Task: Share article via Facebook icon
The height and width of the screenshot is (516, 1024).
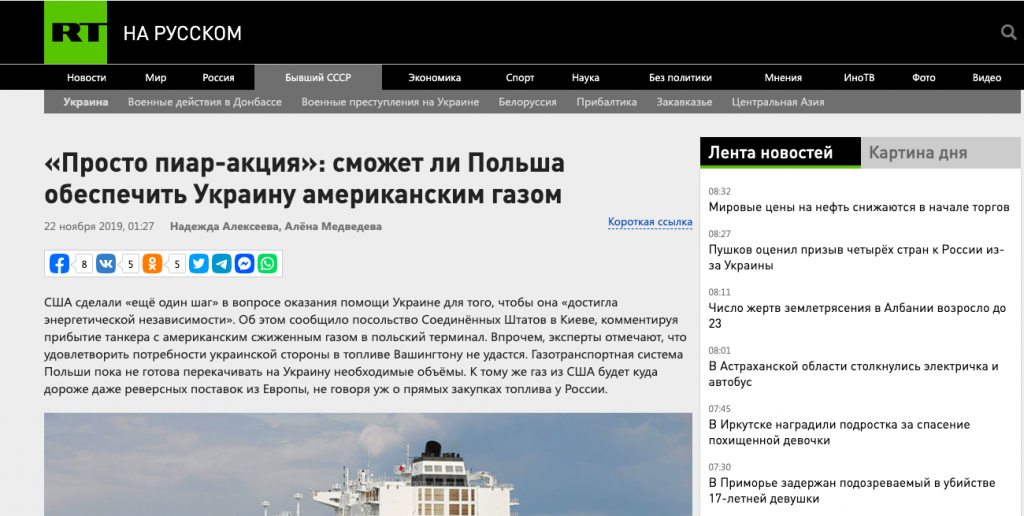Action: click(x=59, y=264)
